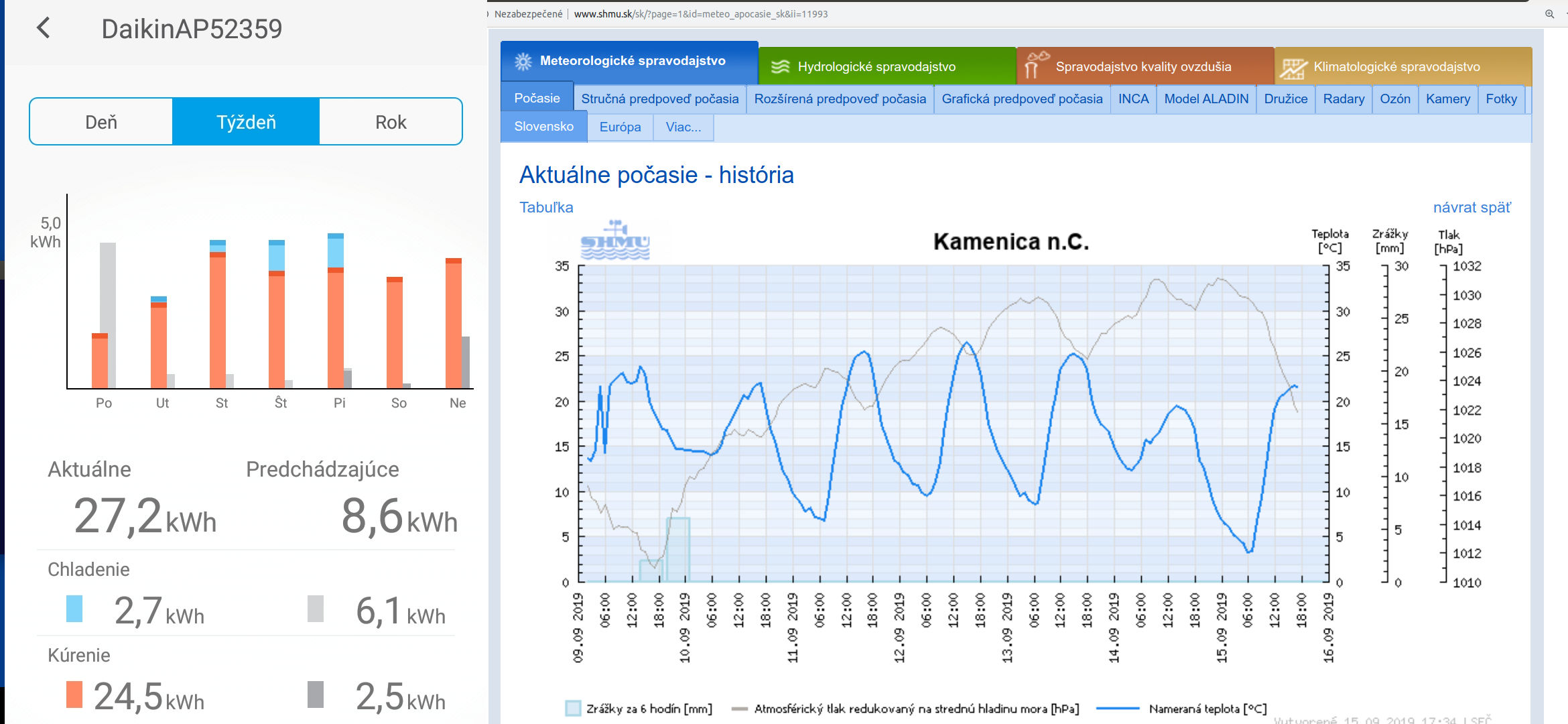Open the Rozšírená predpoveď počasia tab

click(840, 99)
